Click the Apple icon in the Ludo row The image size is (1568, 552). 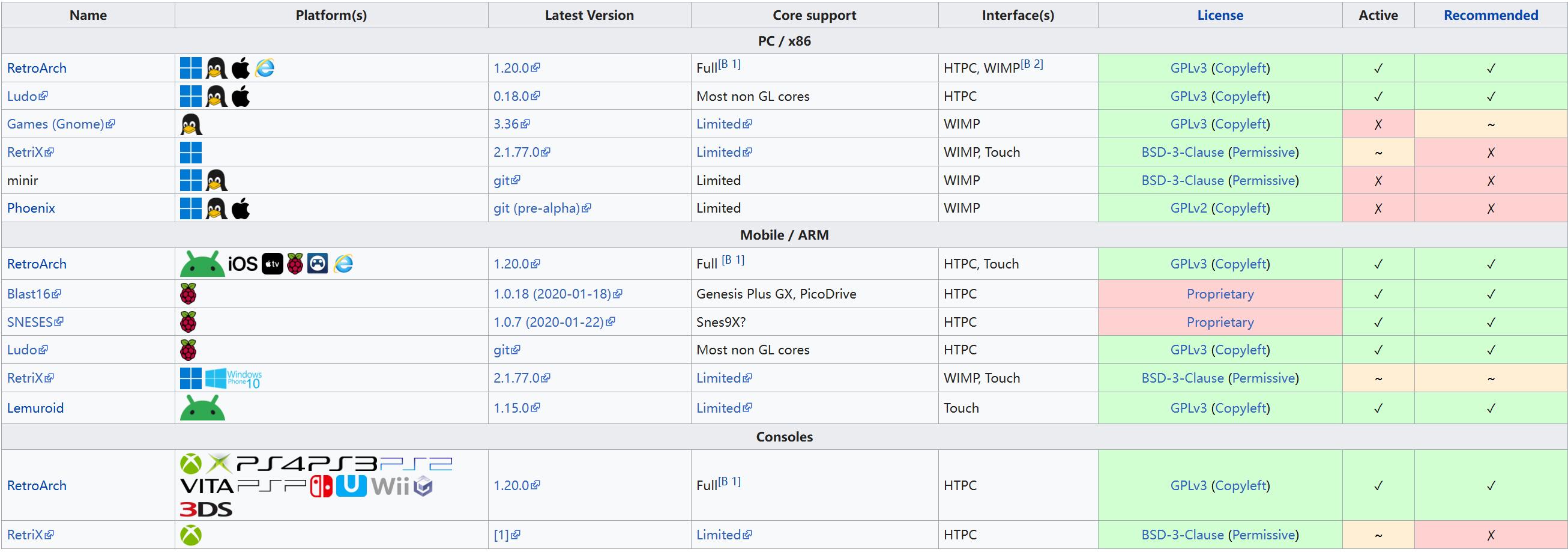point(241,96)
